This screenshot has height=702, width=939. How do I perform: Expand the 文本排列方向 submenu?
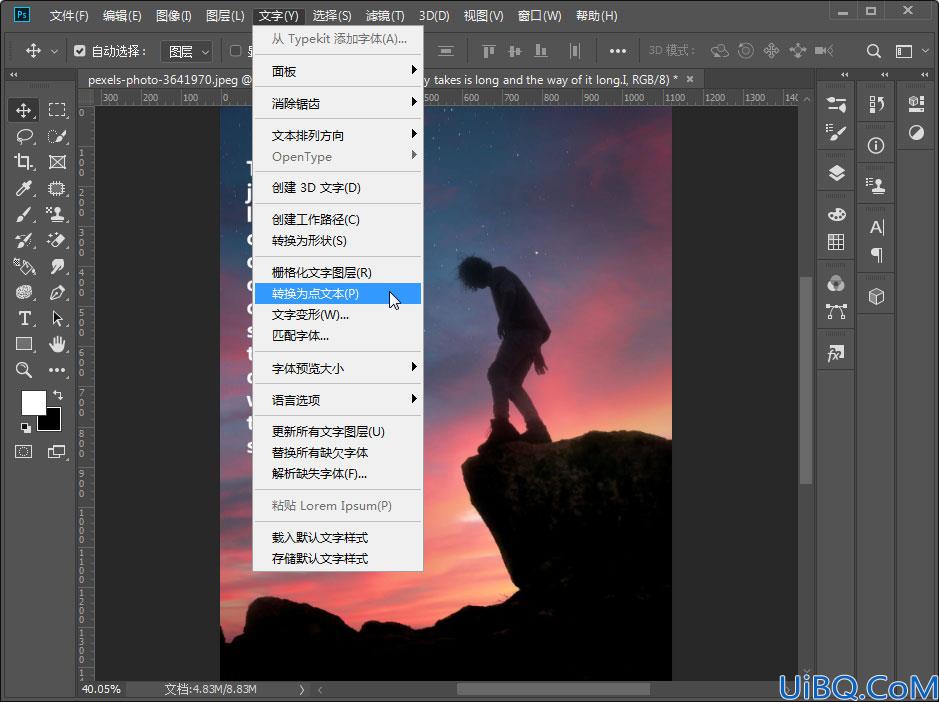(x=338, y=135)
